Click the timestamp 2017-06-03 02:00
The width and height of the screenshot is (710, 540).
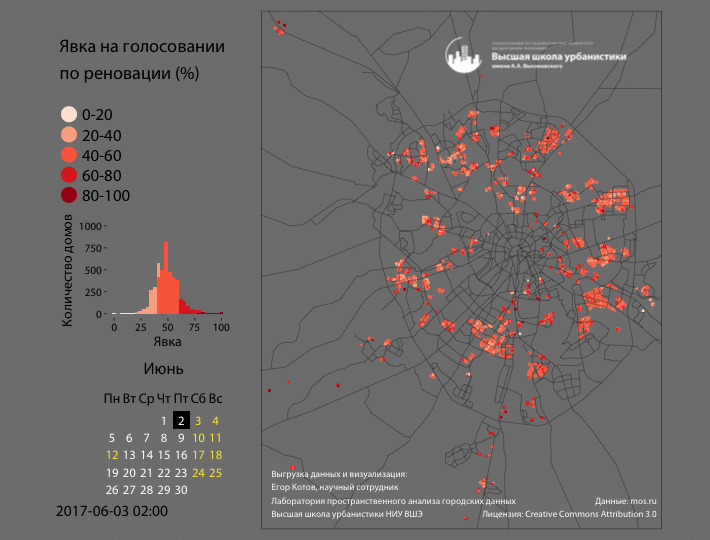[112, 511]
